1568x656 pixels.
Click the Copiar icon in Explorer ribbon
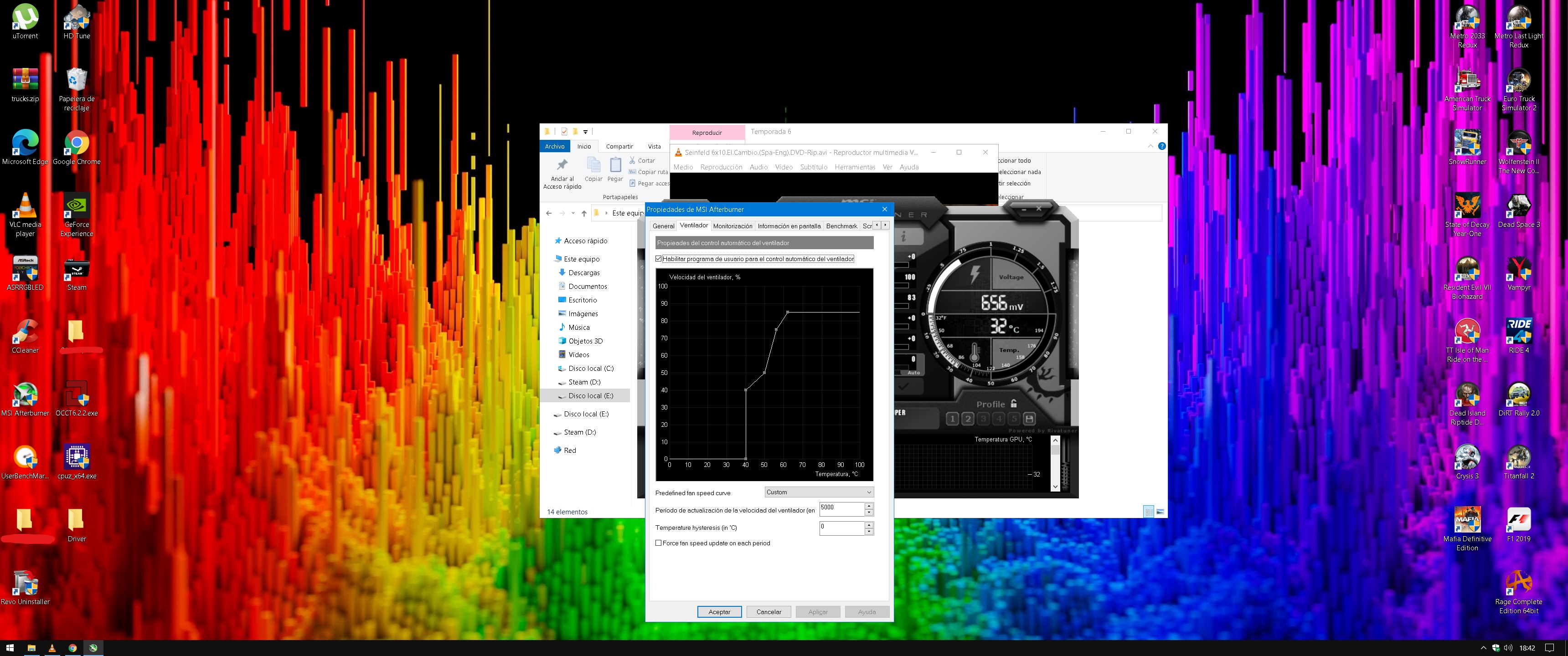(593, 165)
